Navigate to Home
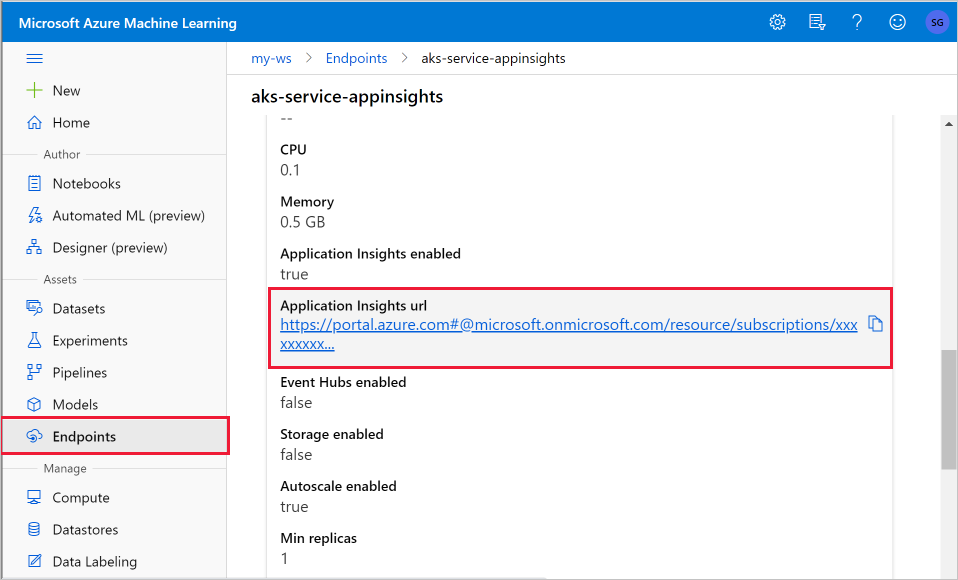The image size is (958, 580). 70,122
